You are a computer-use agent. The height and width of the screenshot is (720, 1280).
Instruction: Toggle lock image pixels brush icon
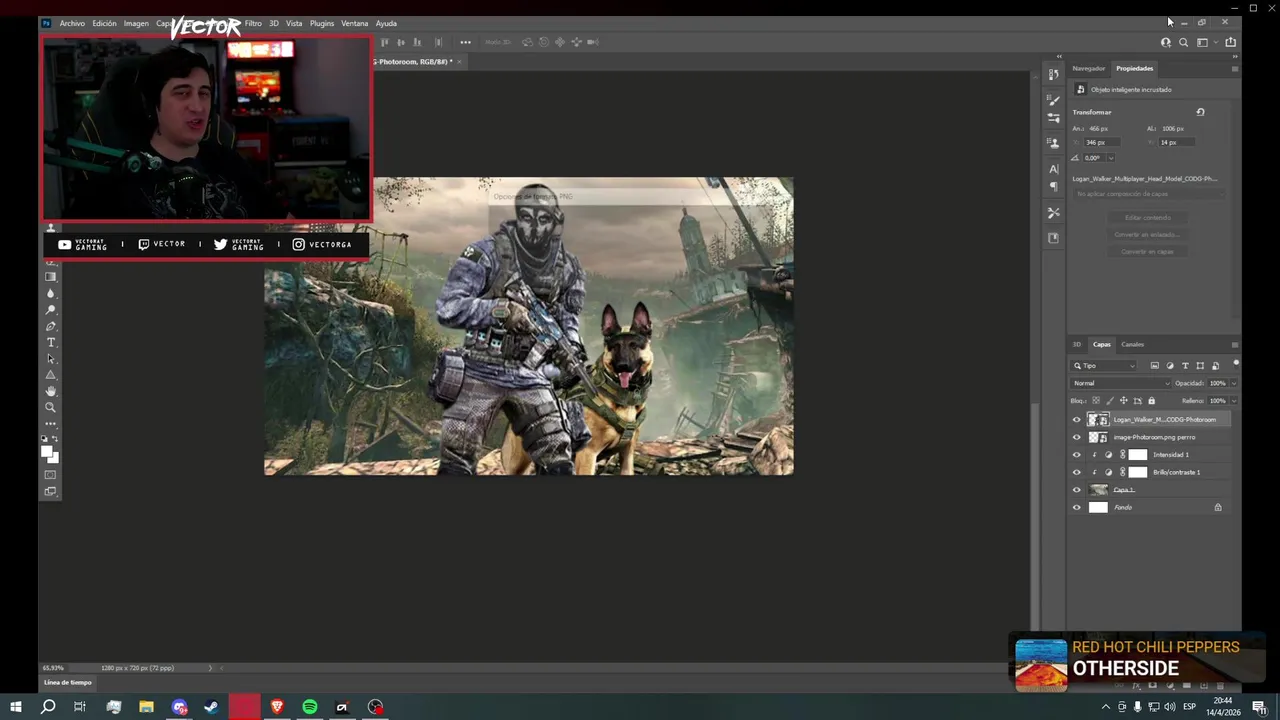[x=1110, y=401]
